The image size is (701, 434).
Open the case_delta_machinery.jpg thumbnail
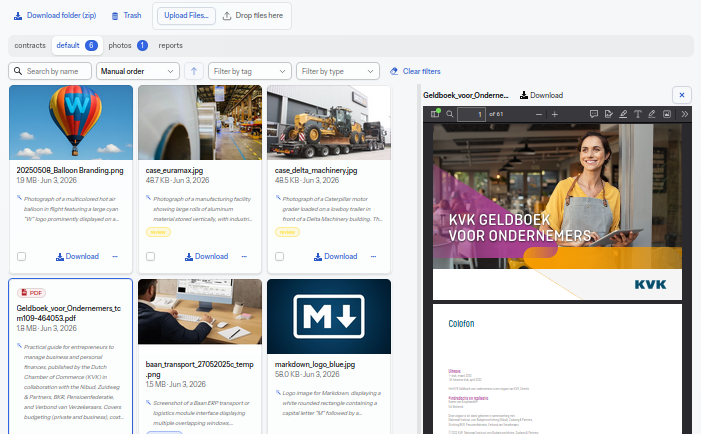[x=329, y=122]
